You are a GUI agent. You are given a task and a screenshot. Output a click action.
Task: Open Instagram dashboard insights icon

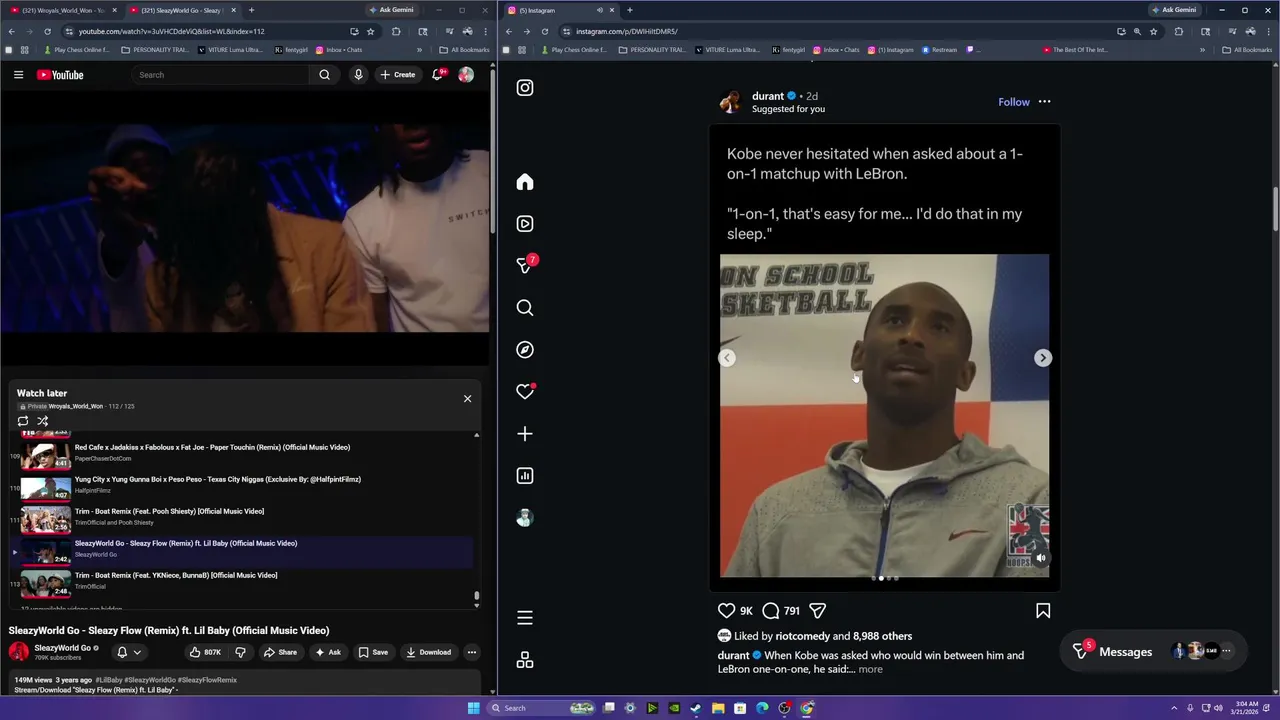pyautogui.click(x=525, y=476)
